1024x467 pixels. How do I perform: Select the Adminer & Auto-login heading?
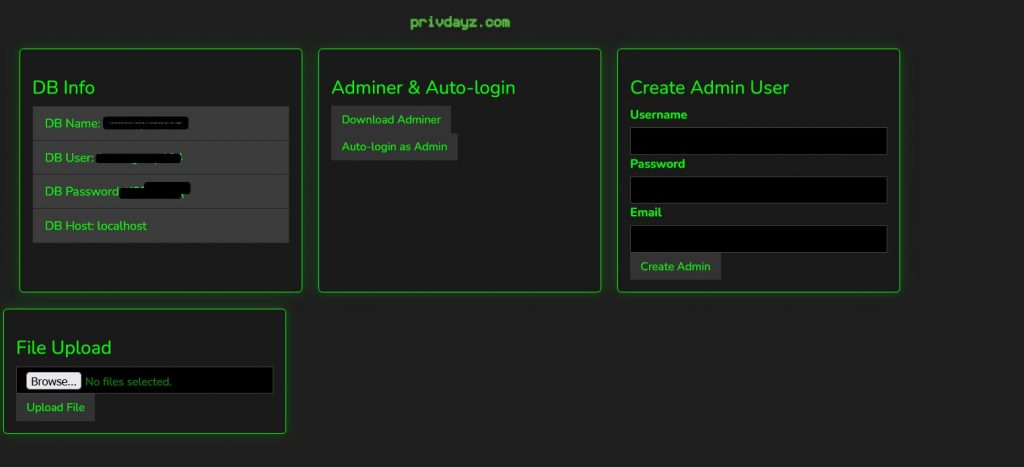tap(423, 88)
